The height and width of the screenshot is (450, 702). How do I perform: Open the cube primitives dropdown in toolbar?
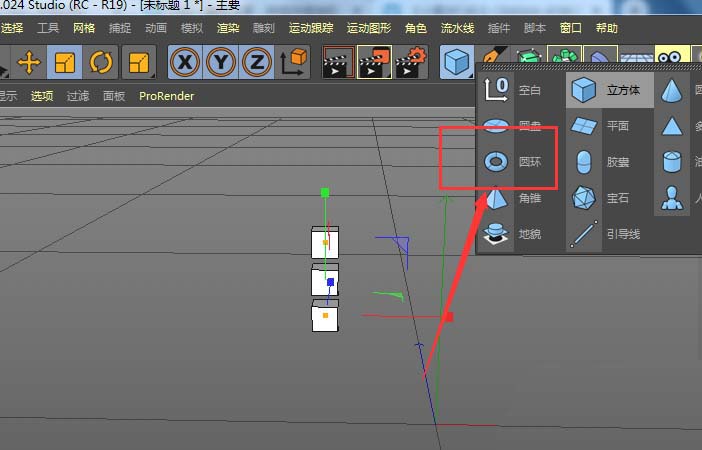(x=458, y=63)
